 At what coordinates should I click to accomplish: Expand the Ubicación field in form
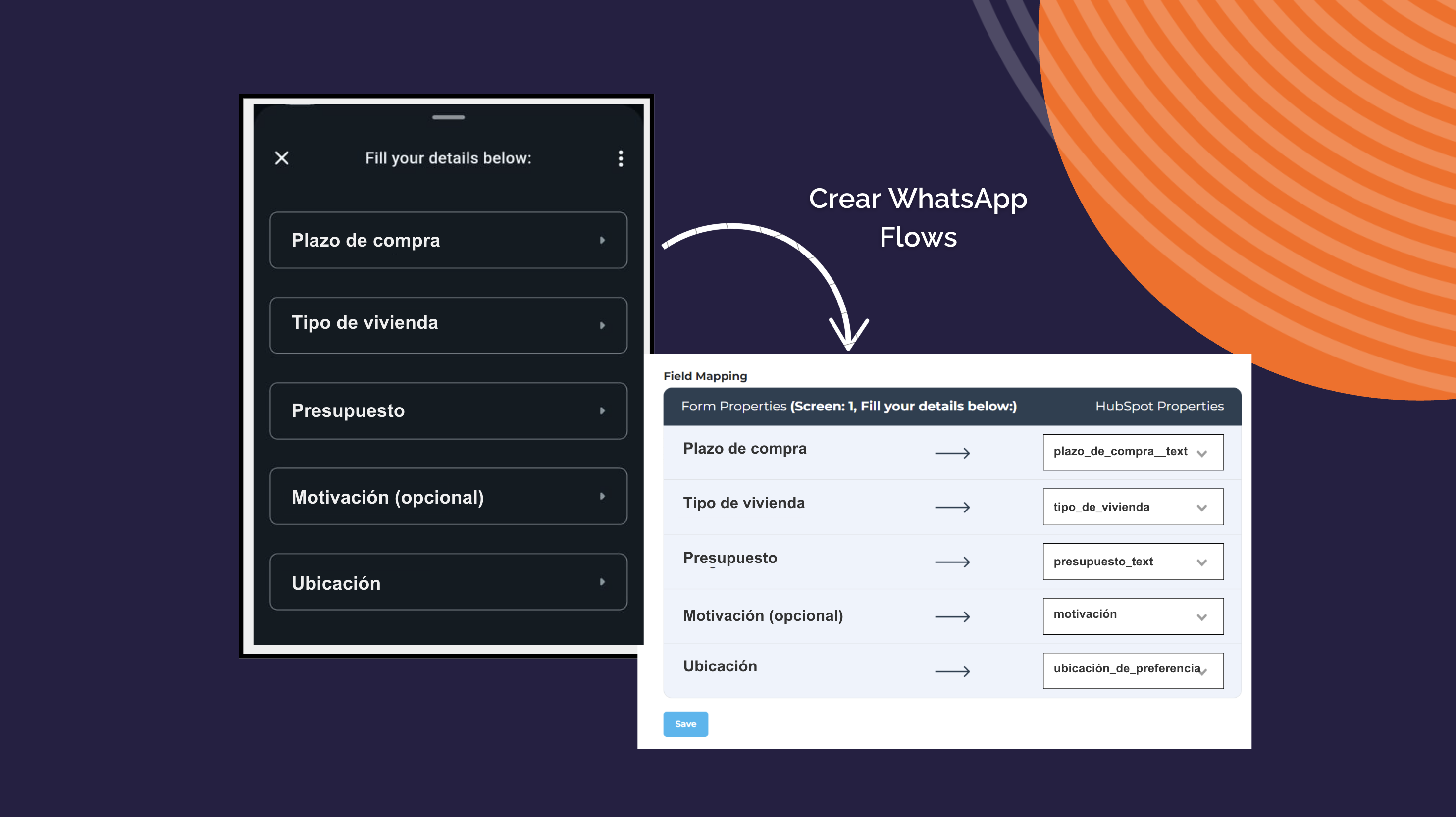[x=448, y=582]
